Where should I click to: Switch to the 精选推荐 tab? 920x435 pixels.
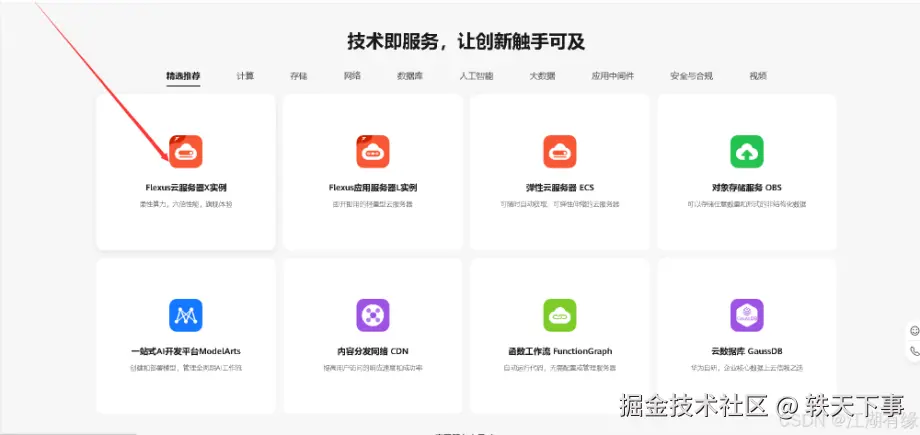click(183, 76)
